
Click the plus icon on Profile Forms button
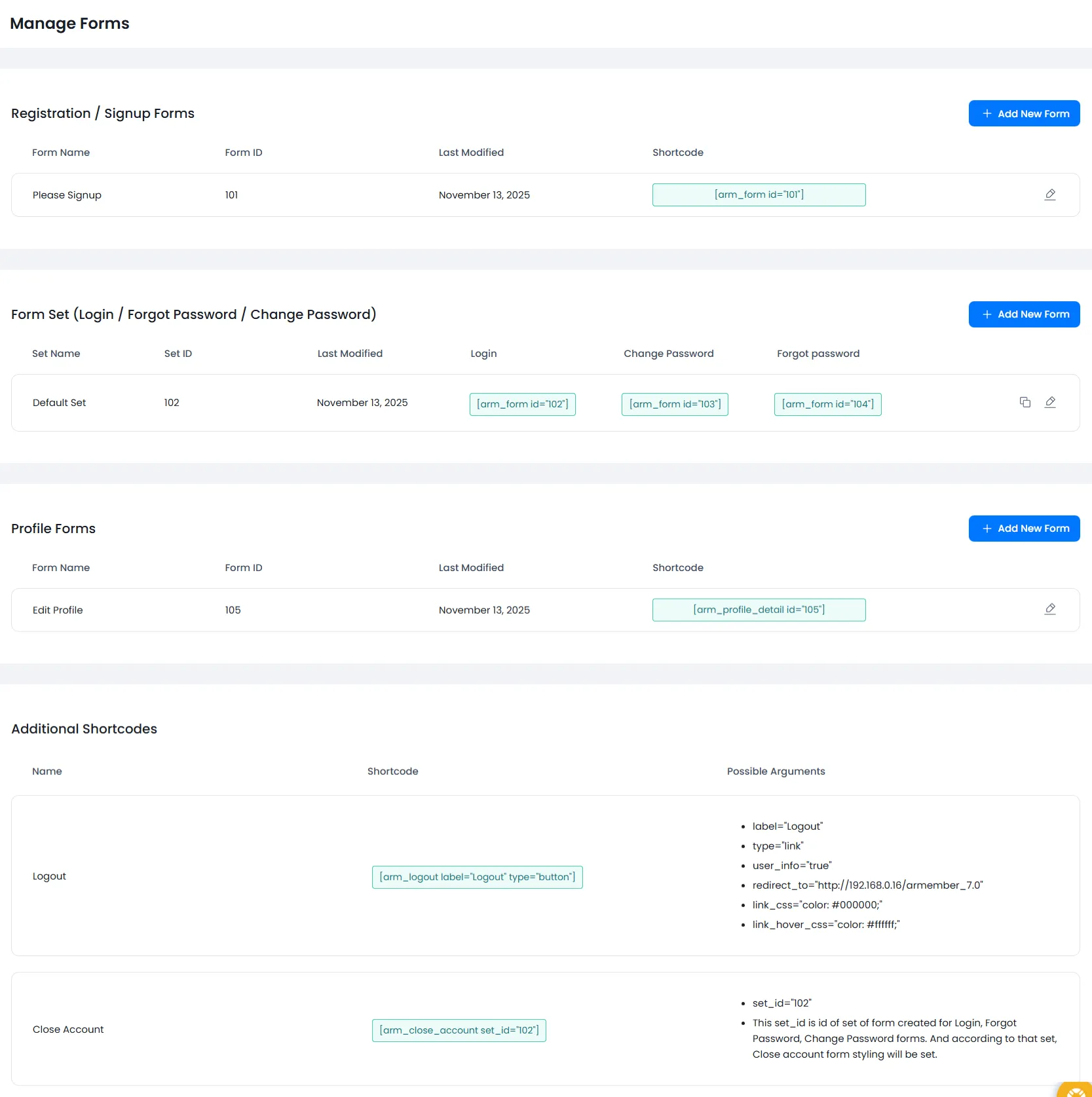[x=987, y=529]
